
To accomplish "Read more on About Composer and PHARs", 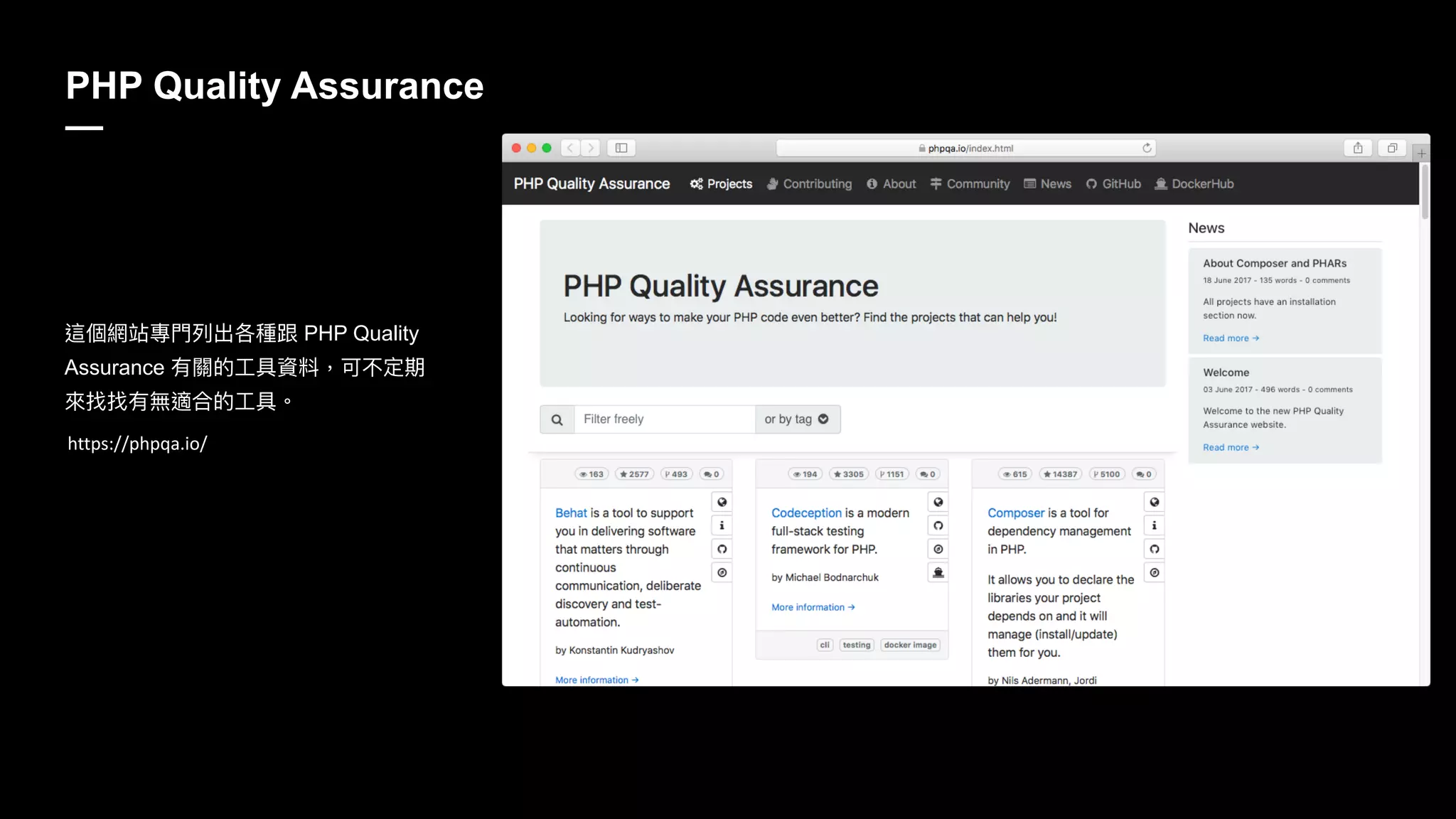I will 1231,338.
